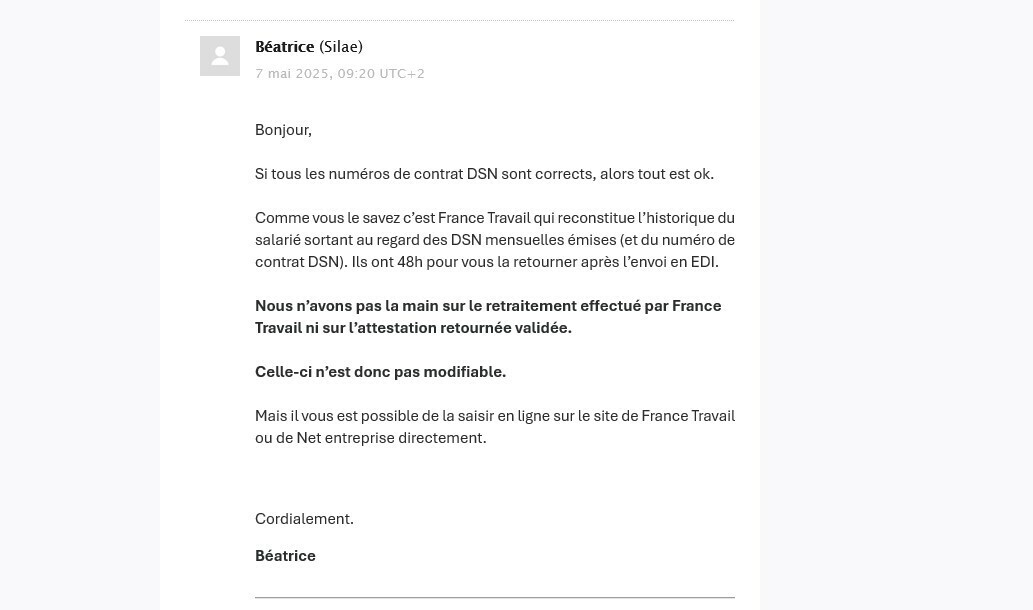Click the dotted divider above the comment
1033x610 pixels.
(x=459, y=20)
